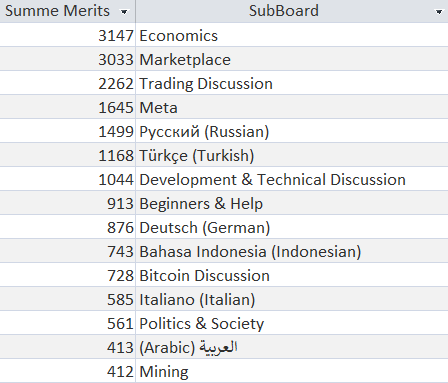Select the Italiano (Italian) cell
Screen dimensions: 448x383
[x=292, y=299]
